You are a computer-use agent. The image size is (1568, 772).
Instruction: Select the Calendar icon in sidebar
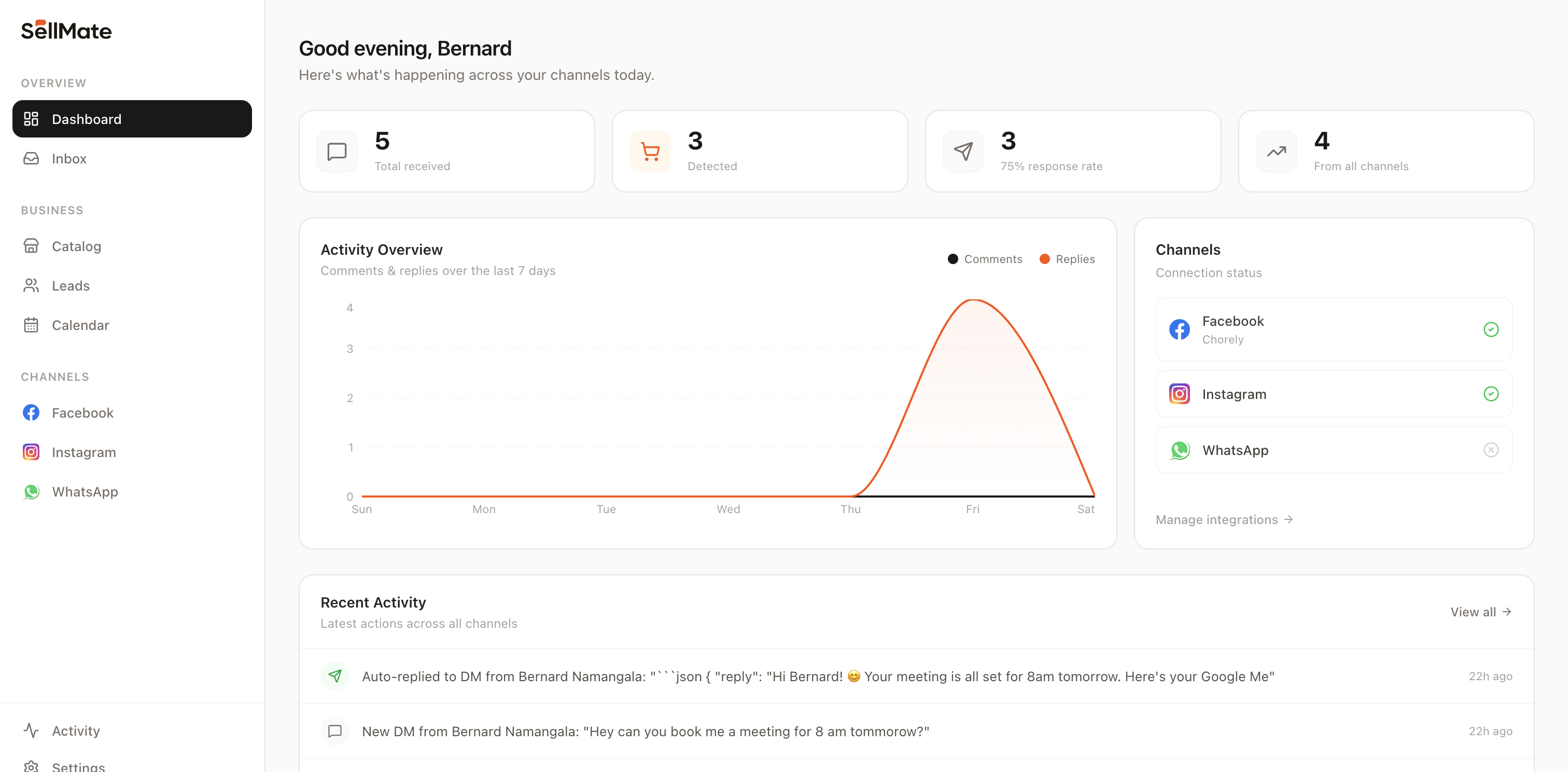point(31,324)
